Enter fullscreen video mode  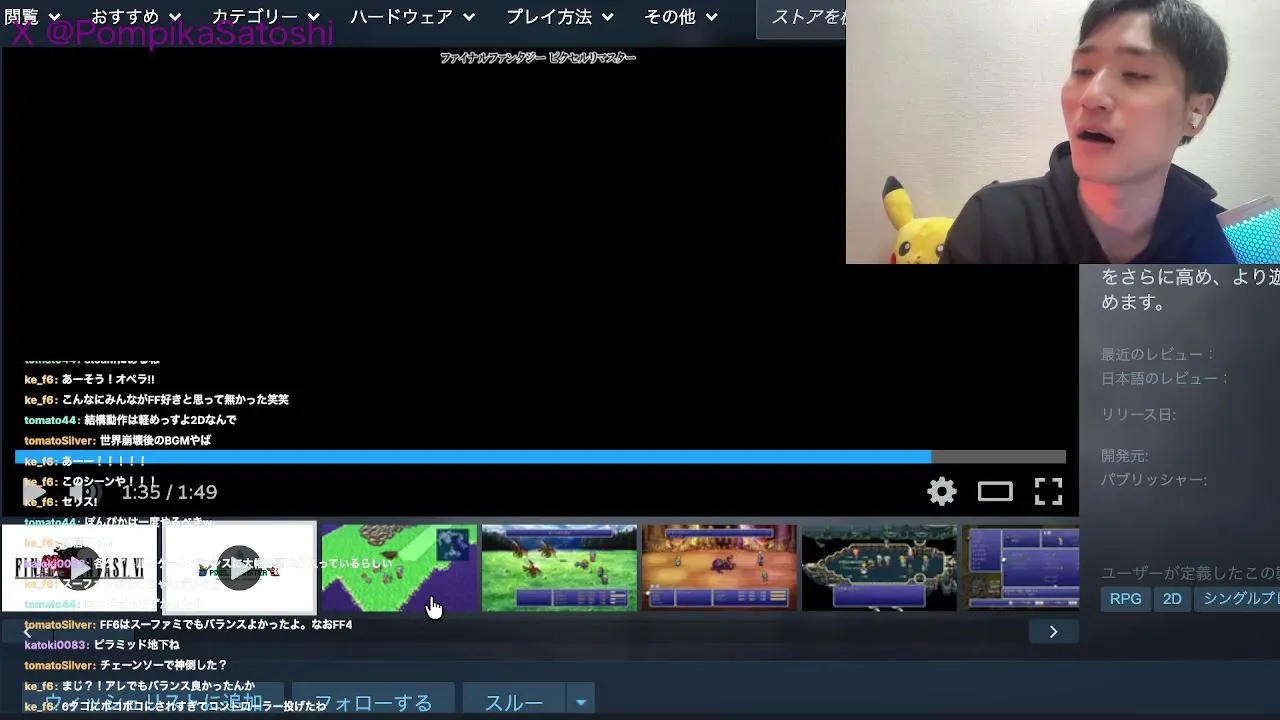pyautogui.click(x=1048, y=491)
